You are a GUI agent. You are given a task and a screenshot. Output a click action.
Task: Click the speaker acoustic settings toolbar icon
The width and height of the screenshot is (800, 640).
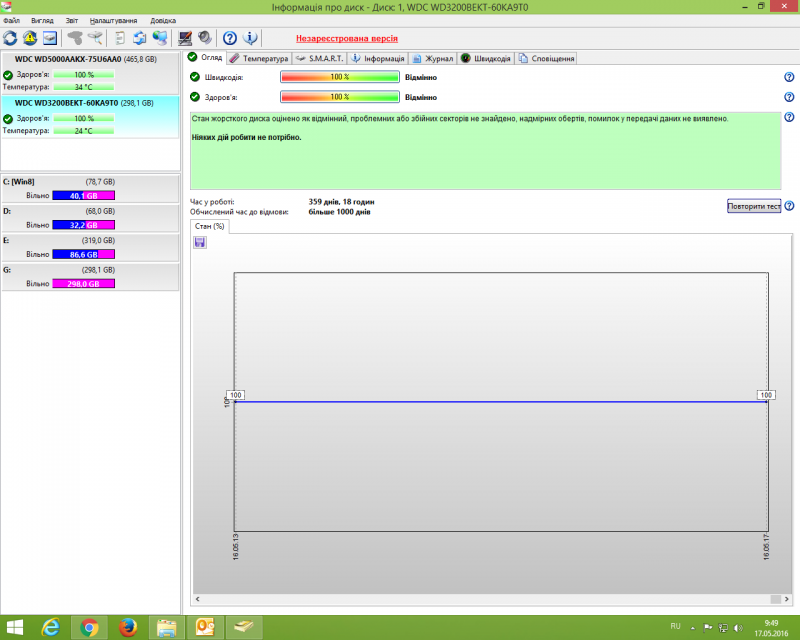(x=205, y=38)
